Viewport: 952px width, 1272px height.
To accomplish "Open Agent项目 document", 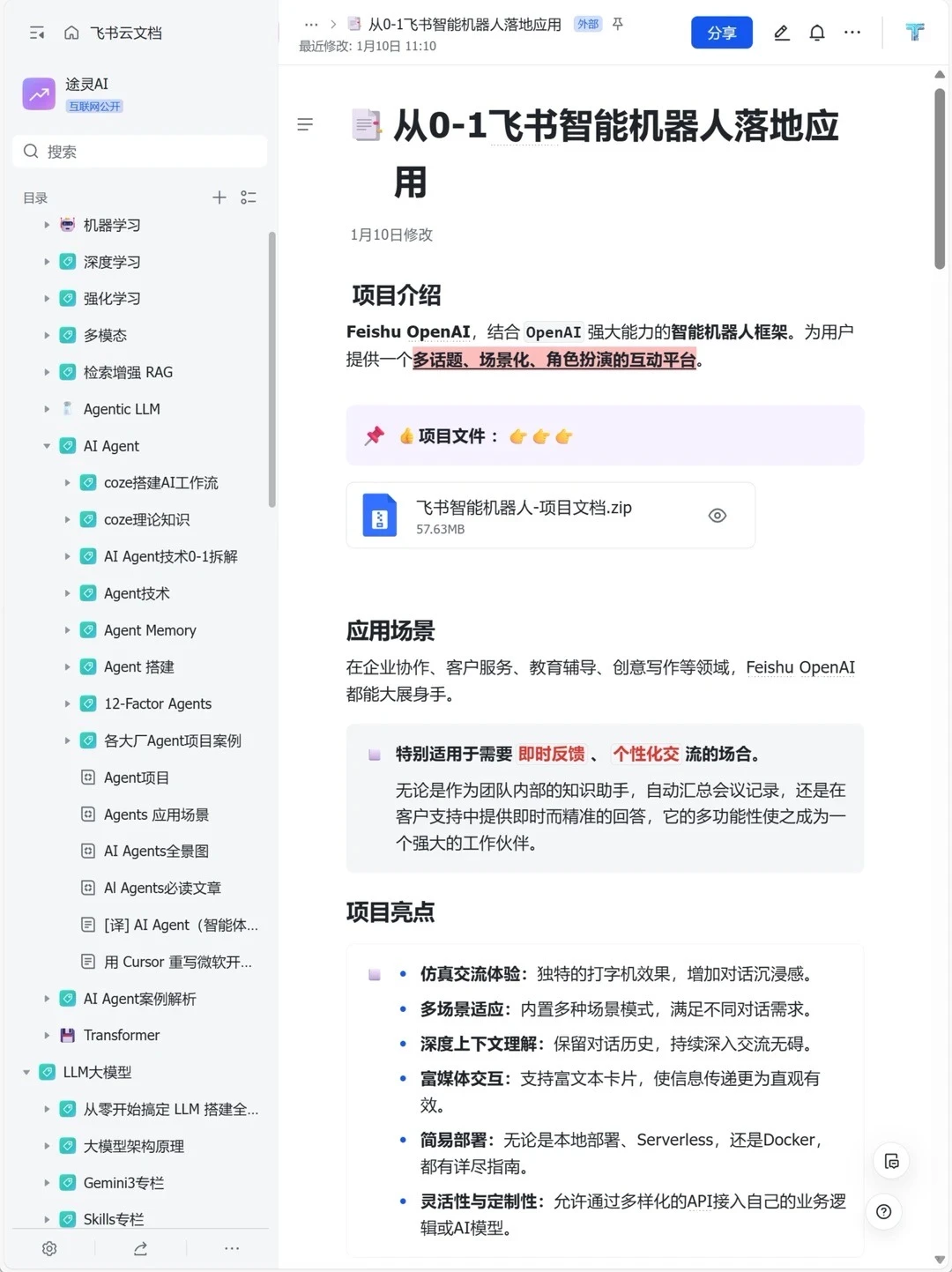I will tap(137, 777).
